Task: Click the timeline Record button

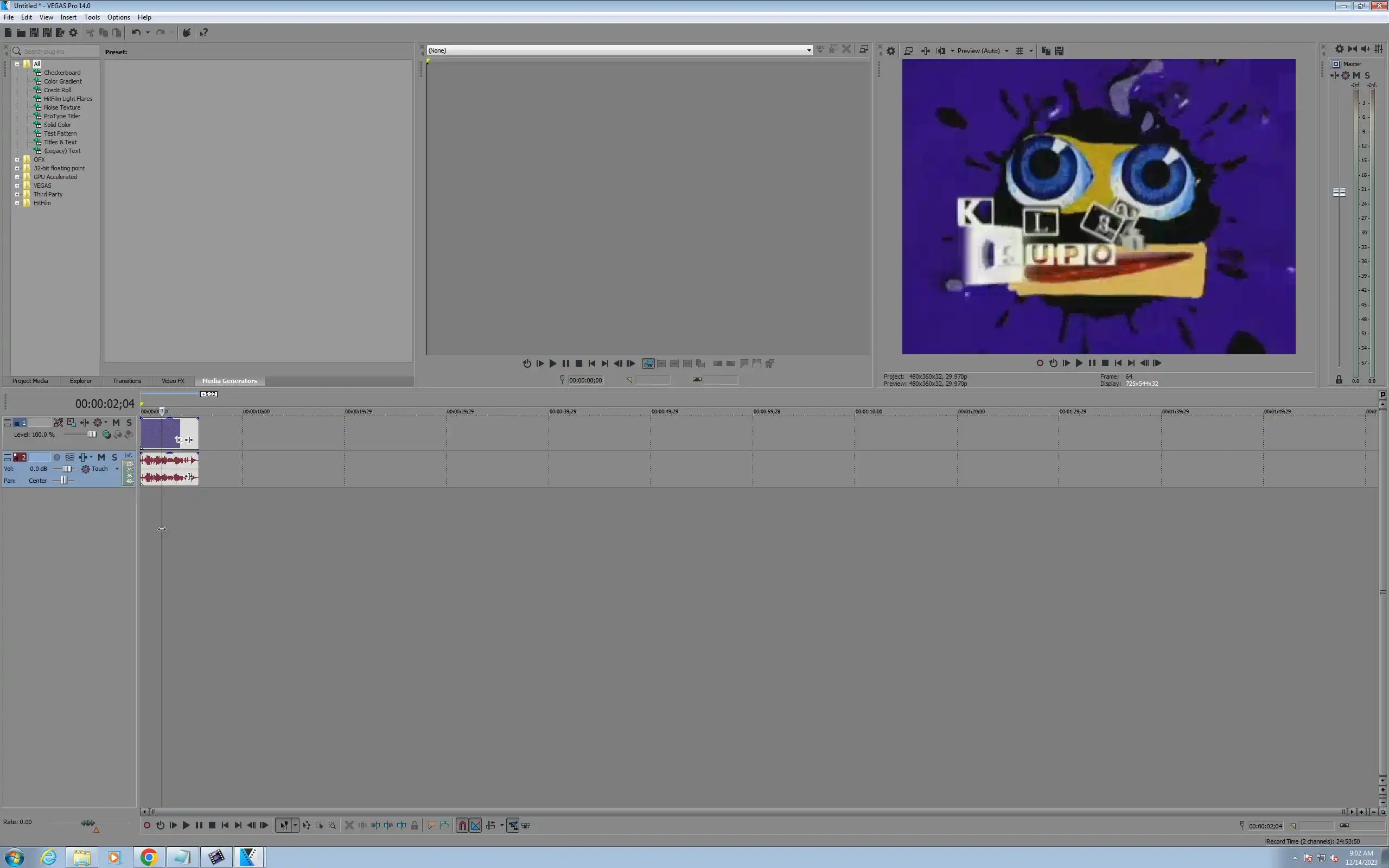Action: (x=147, y=826)
